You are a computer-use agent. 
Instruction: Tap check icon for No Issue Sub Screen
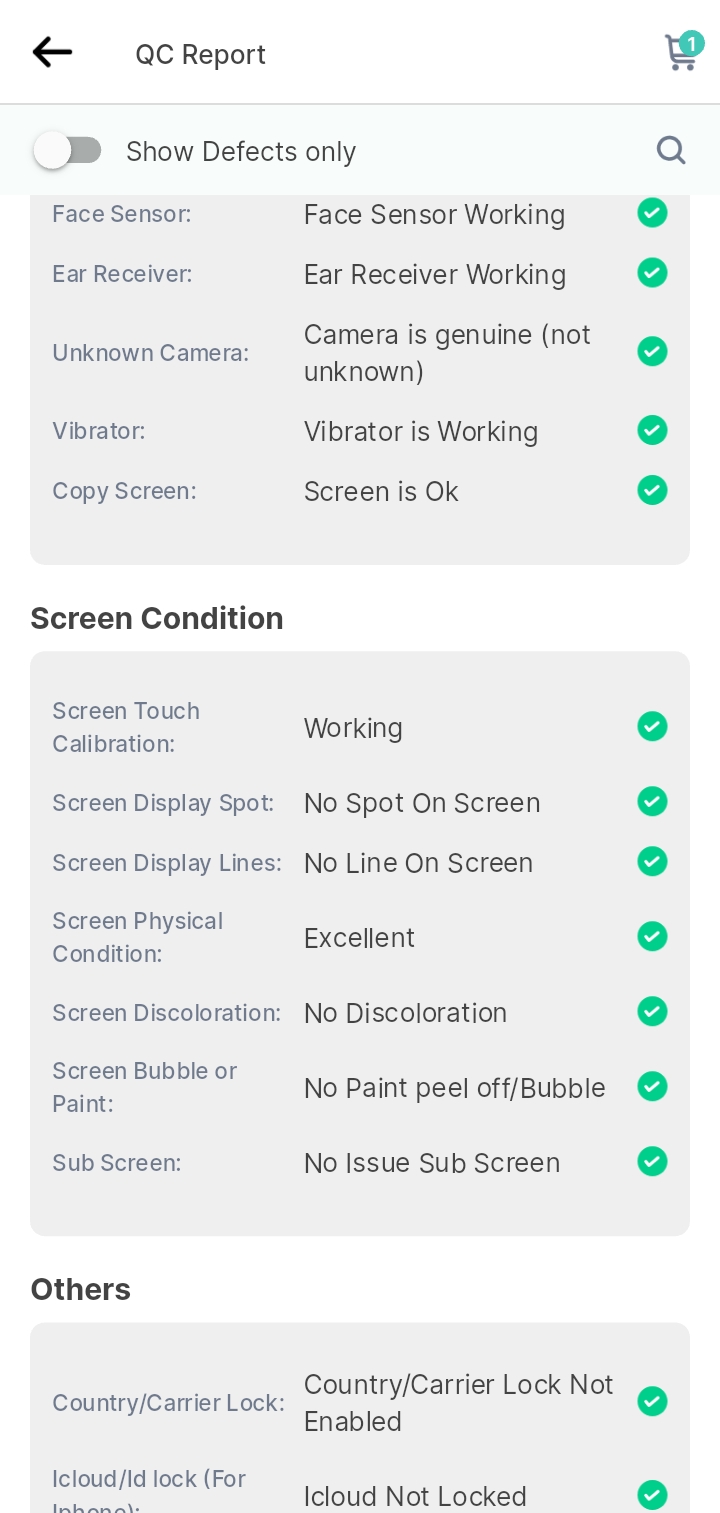(x=652, y=1162)
